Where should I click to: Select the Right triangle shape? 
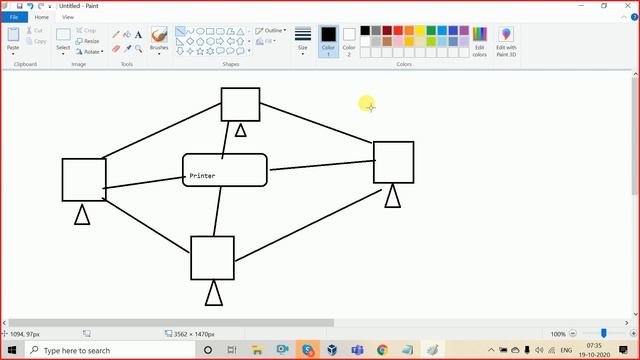[x=180, y=41]
